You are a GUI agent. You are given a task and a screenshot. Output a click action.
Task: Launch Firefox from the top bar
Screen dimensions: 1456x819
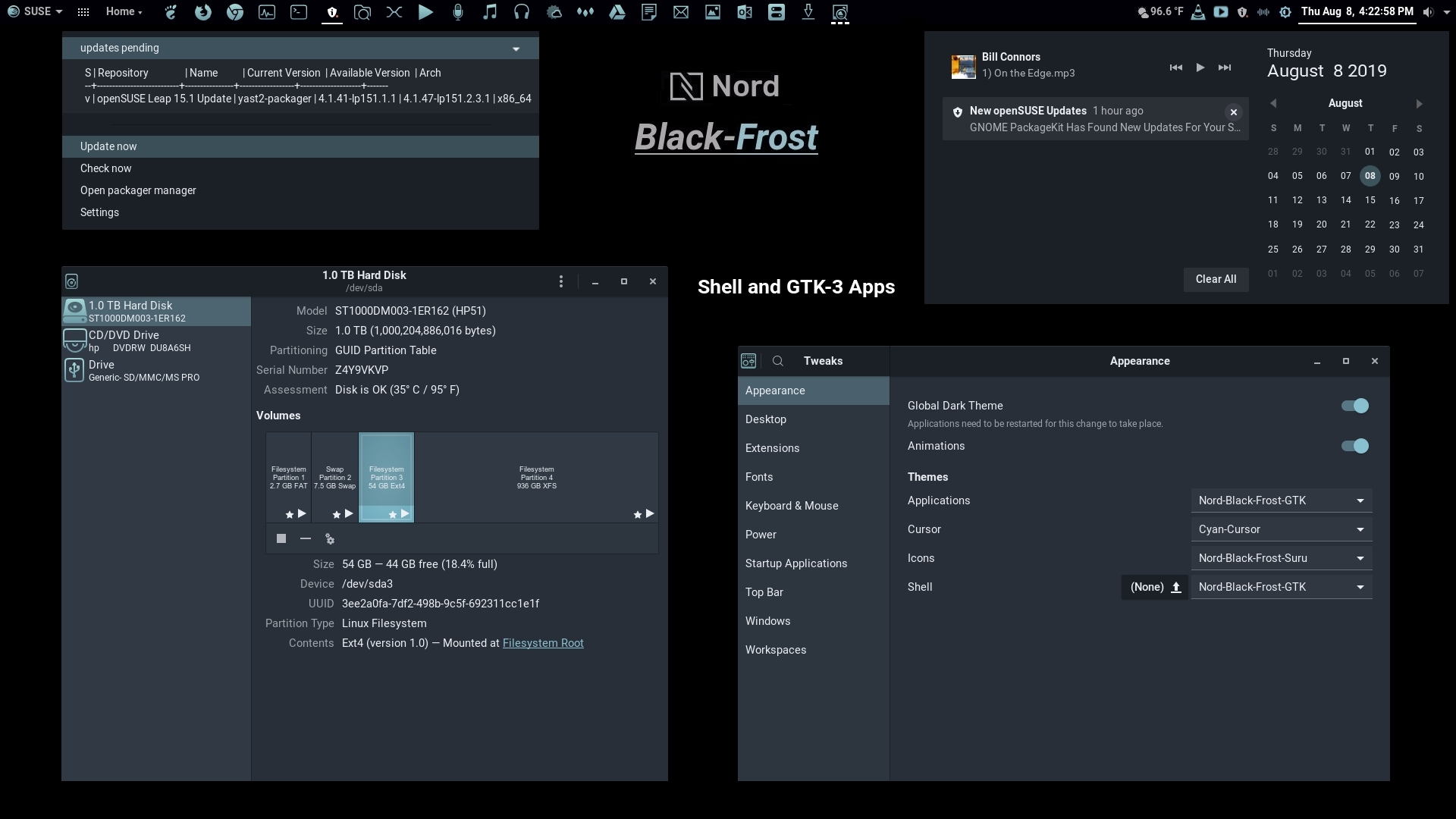(202, 12)
